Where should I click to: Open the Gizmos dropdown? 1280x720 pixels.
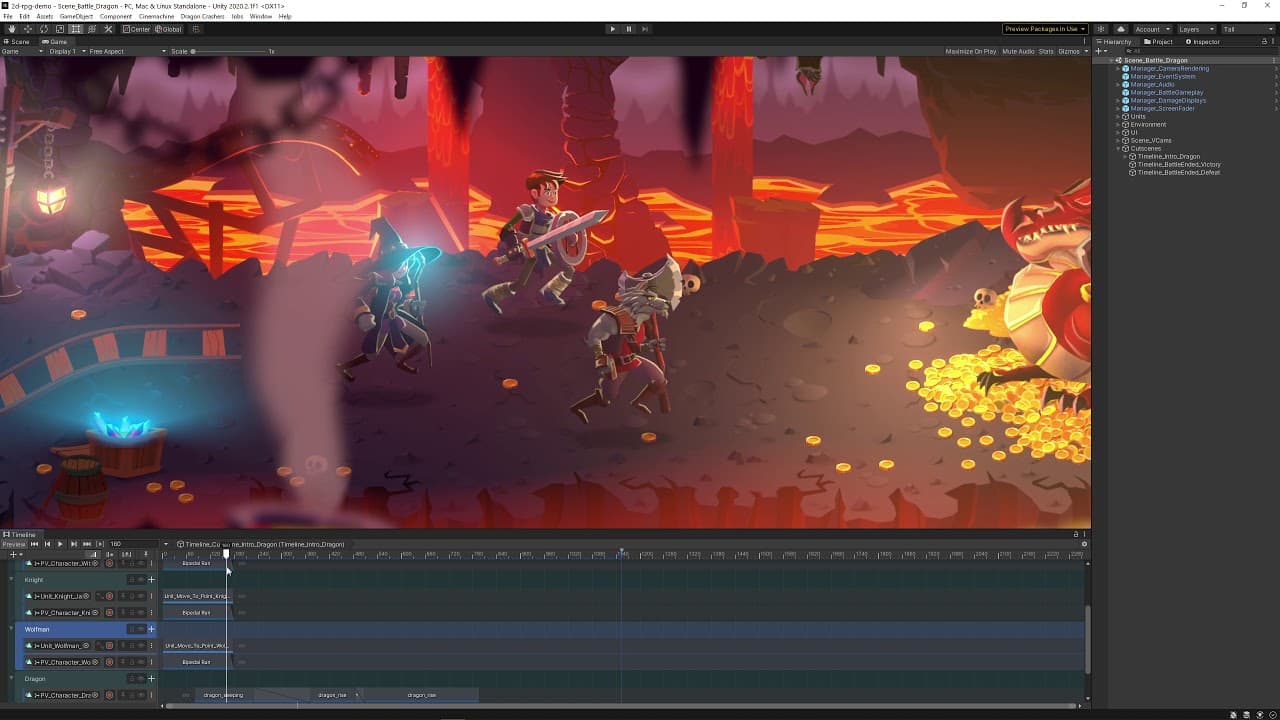click(x=1073, y=51)
